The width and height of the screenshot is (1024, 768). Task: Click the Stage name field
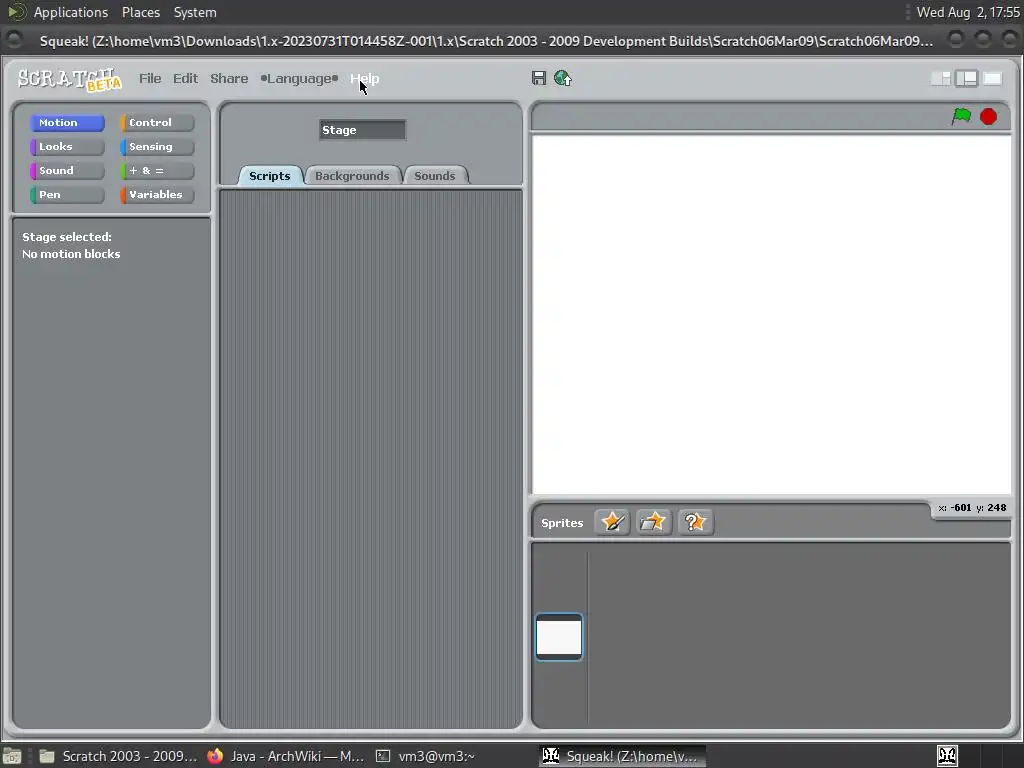362,130
